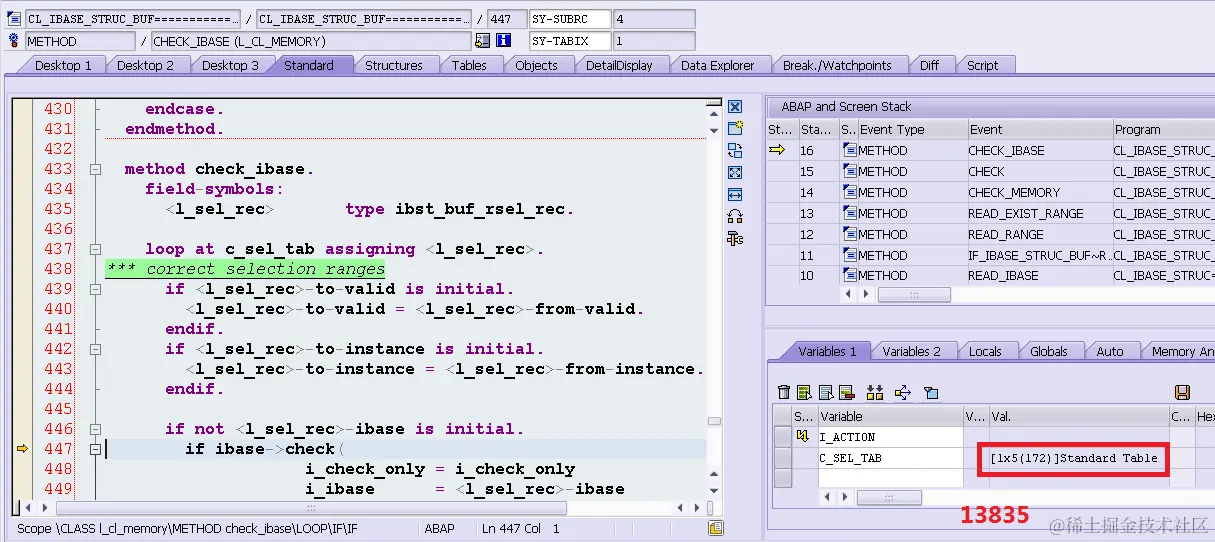Click the second list icon in Variables toolbar
The height and width of the screenshot is (542, 1215).
[825, 392]
